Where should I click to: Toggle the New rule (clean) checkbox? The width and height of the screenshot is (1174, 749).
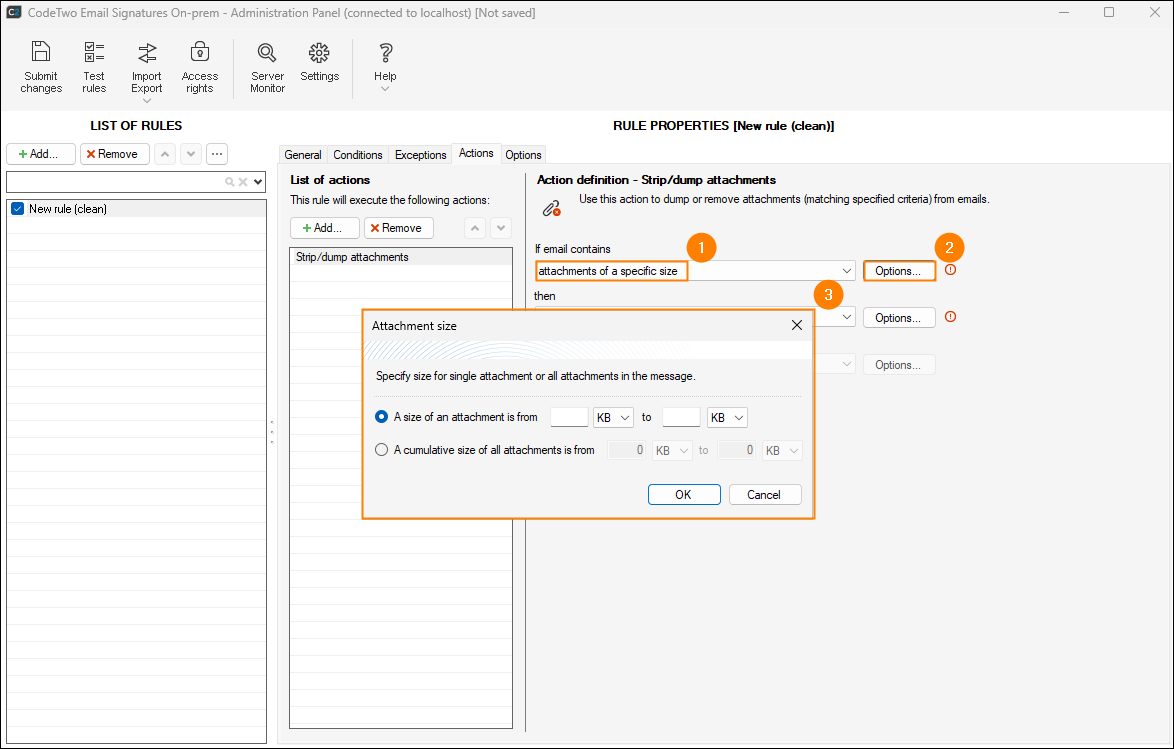[x=17, y=209]
